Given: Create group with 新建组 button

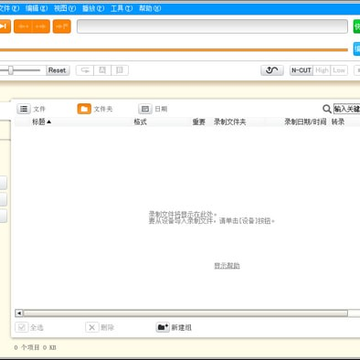Looking at the screenshot, I should [174, 328].
